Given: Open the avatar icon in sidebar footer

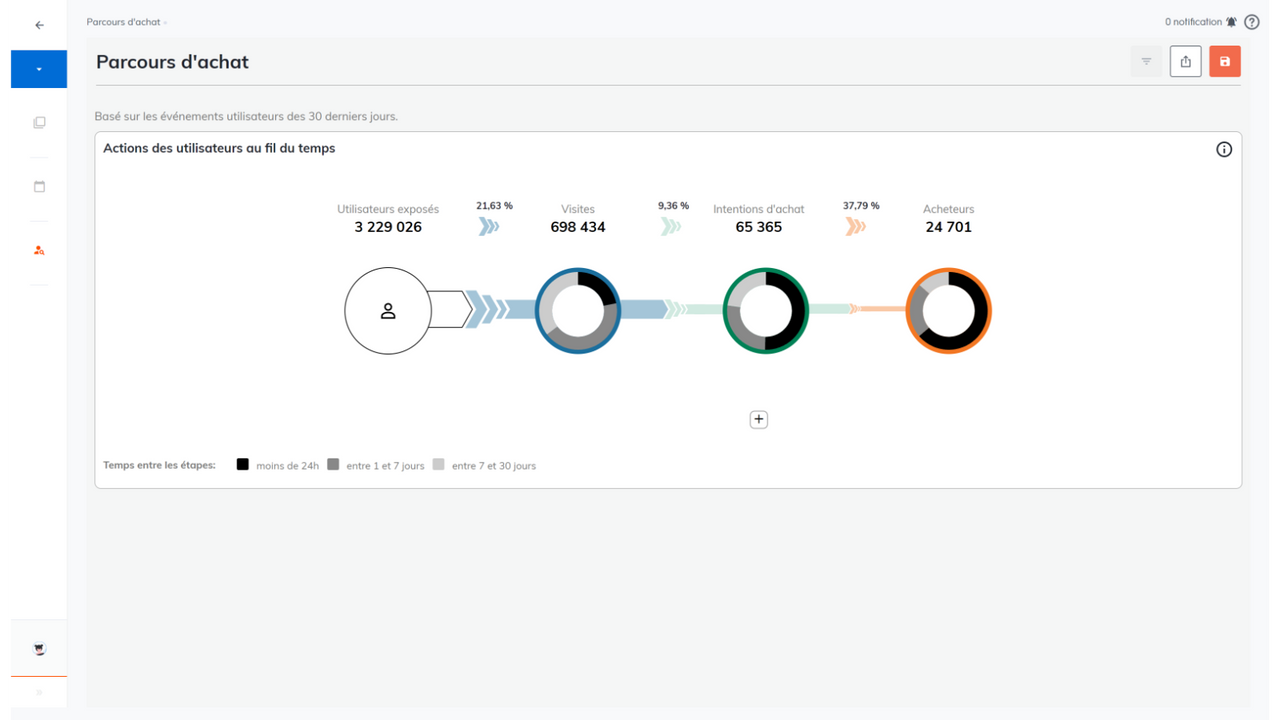Looking at the screenshot, I should [x=39, y=649].
